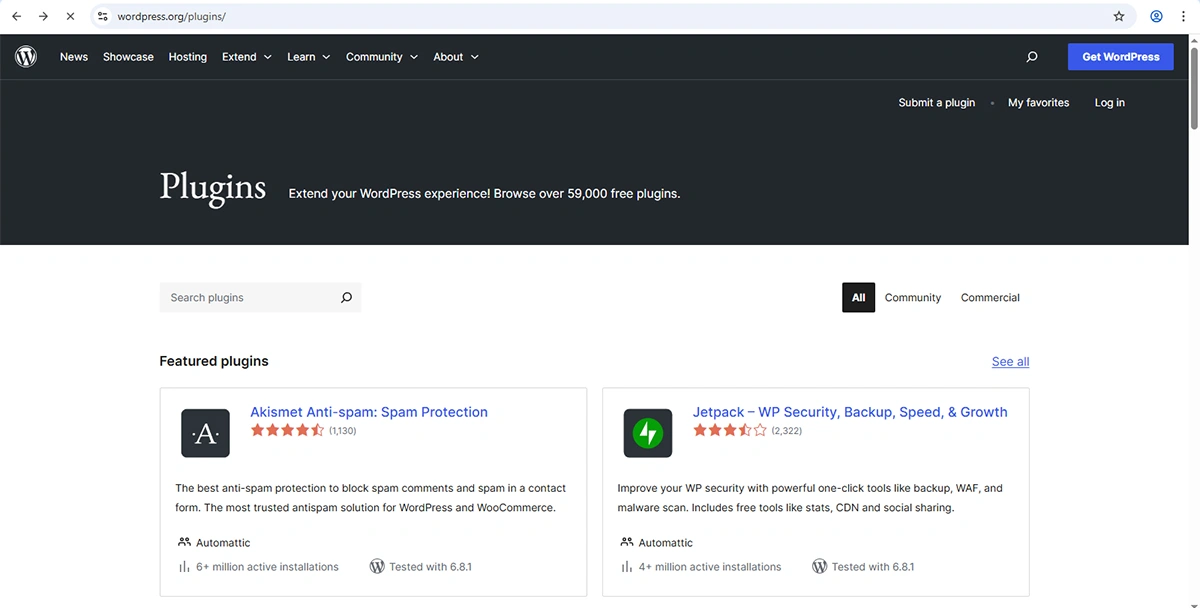Click the browser address bar URL
This screenshot has width=1200, height=608.
(x=171, y=17)
